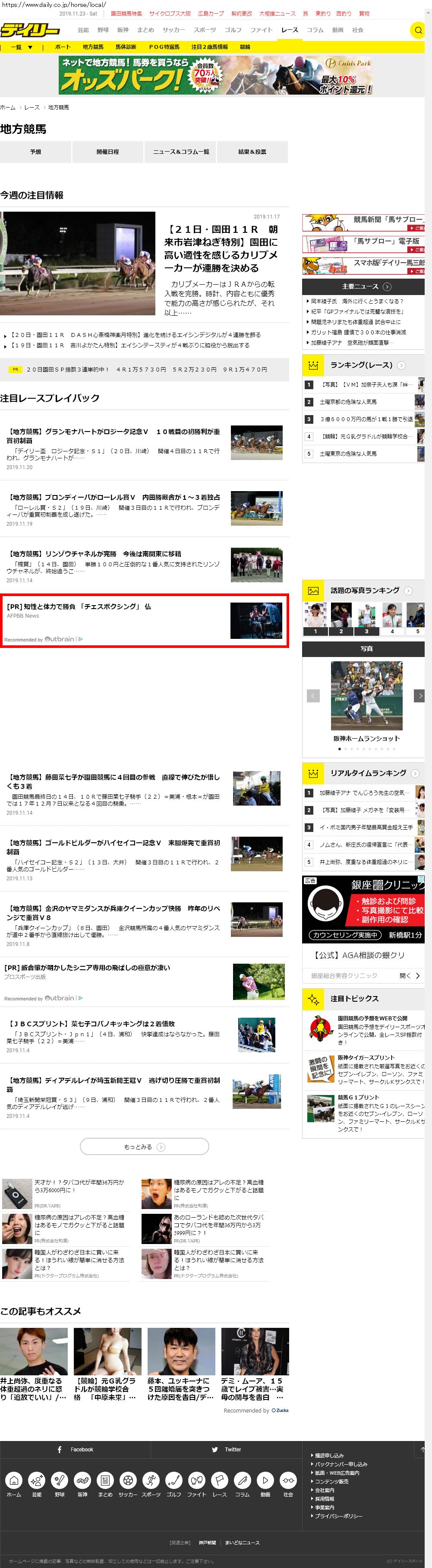Click the もっとみる button

144,1146
